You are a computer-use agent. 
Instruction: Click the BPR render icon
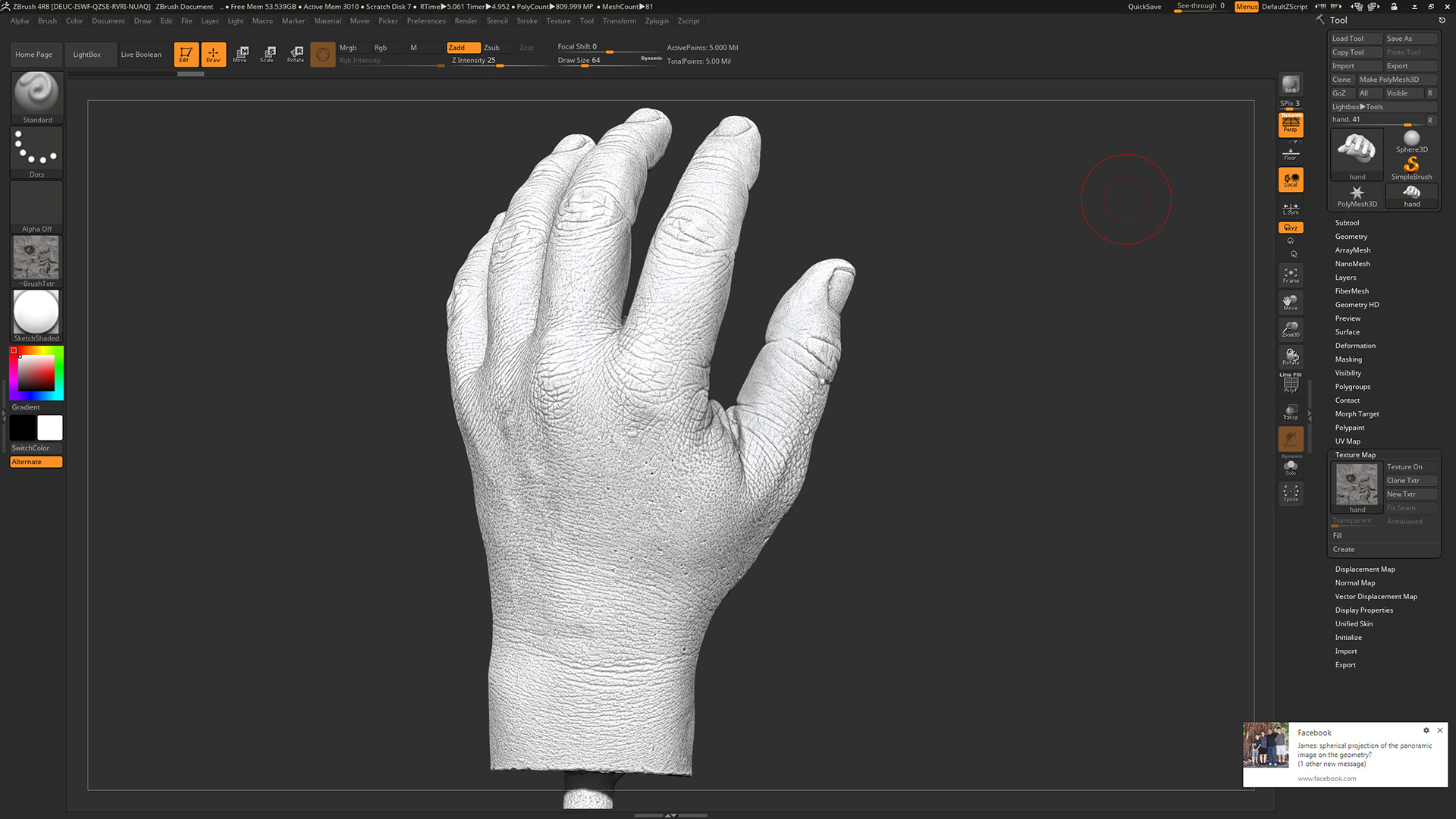coord(1290,84)
